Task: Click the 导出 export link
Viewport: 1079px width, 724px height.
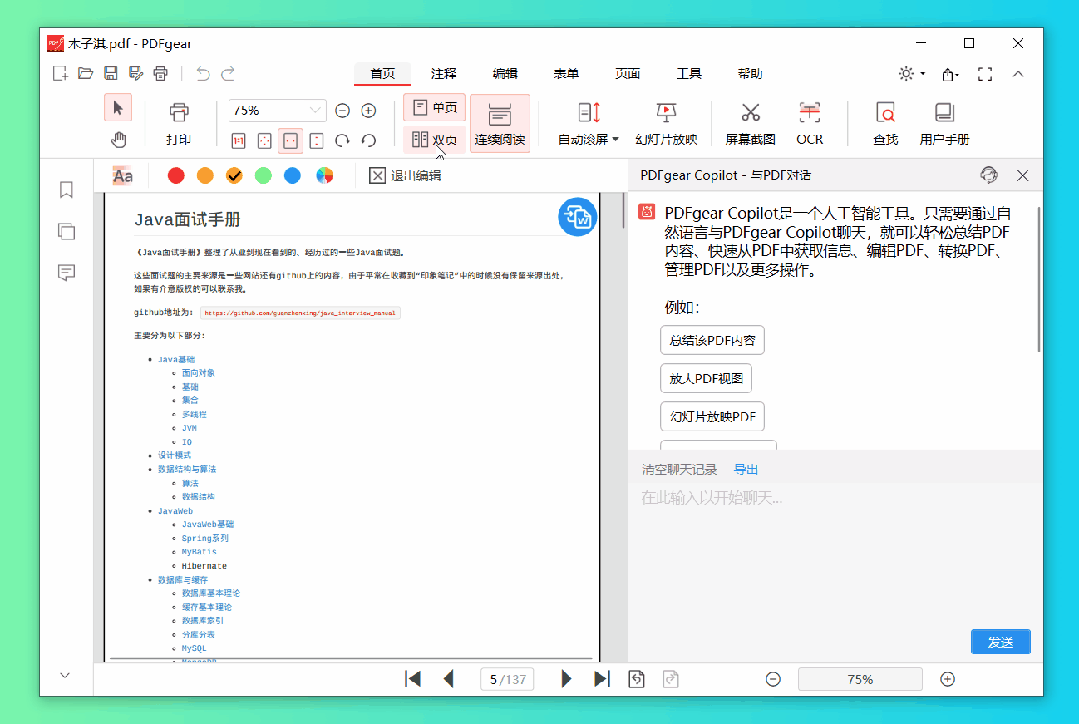Action: [745, 469]
